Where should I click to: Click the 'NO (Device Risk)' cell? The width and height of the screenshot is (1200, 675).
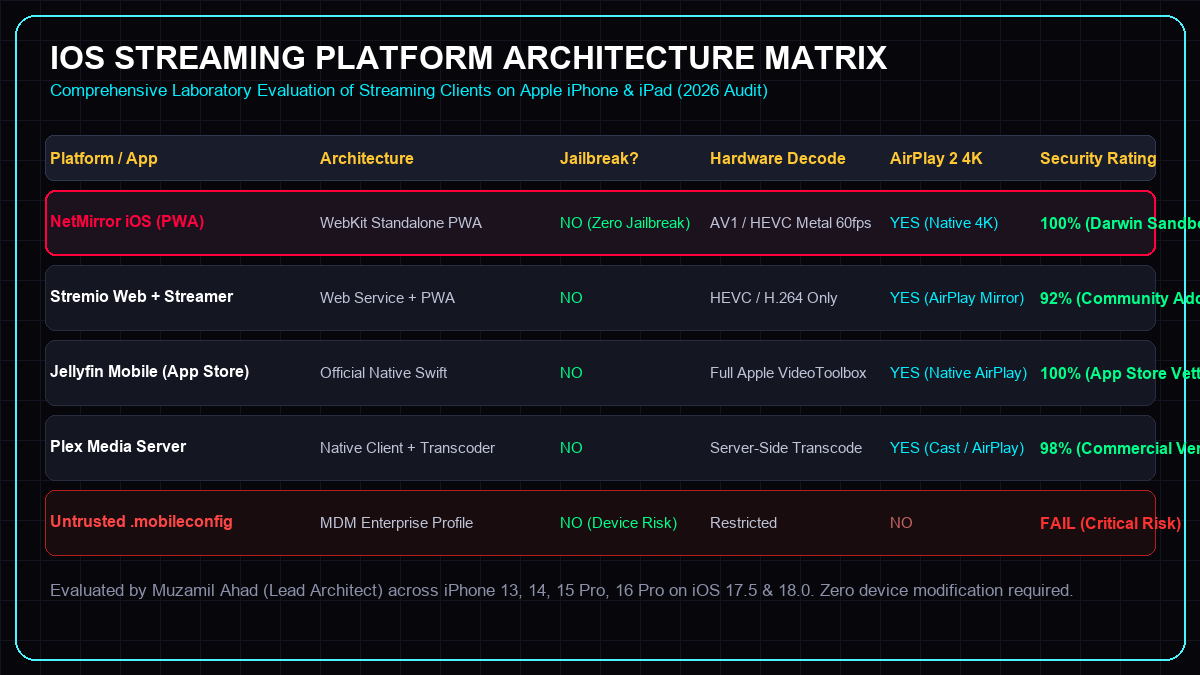619,523
